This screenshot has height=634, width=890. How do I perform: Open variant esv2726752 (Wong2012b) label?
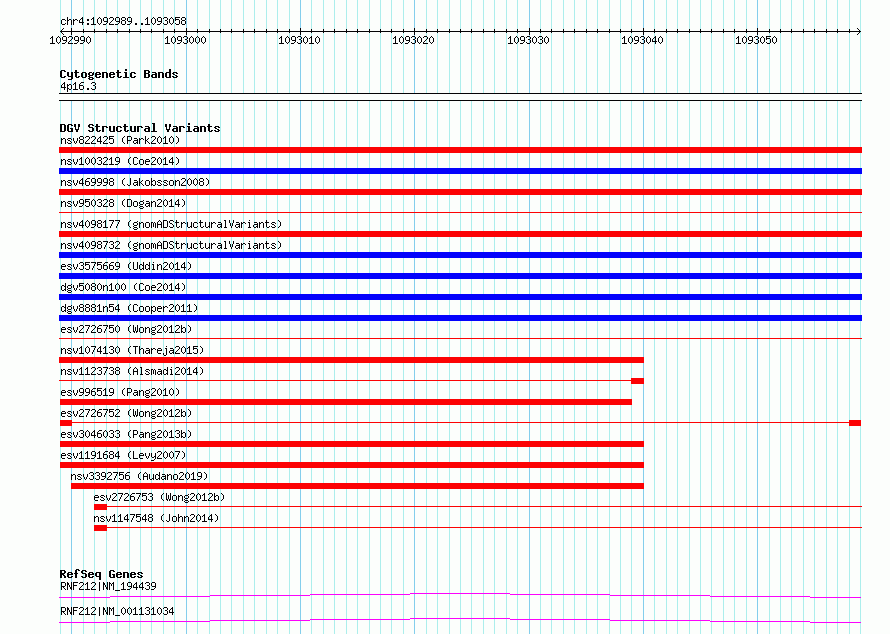(126, 413)
